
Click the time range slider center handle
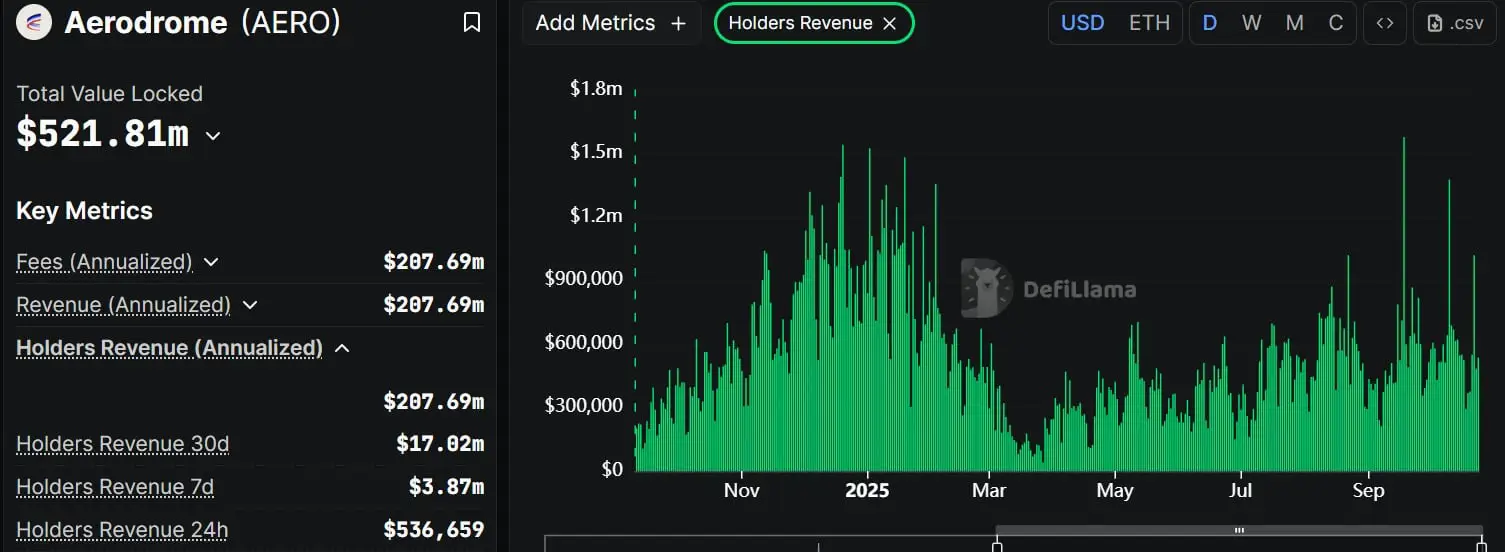click(1239, 530)
